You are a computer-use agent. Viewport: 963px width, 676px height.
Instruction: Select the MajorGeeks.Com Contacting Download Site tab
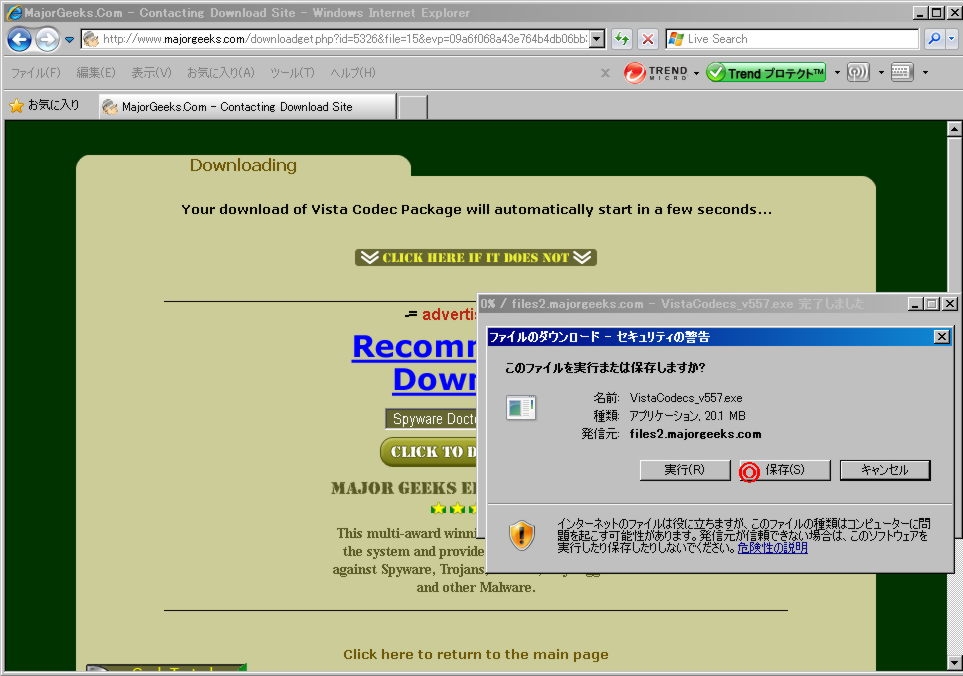(x=247, y=106)
